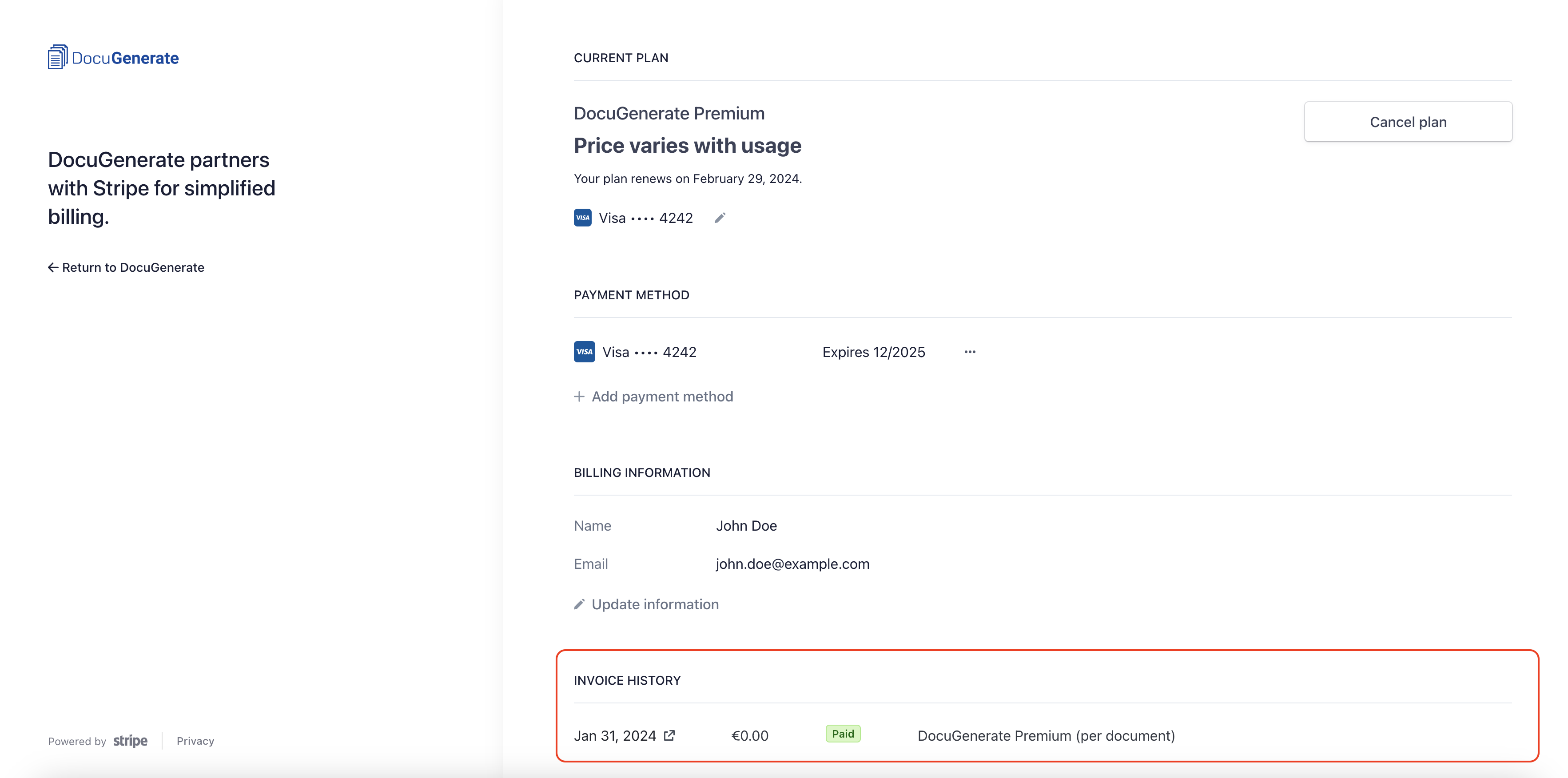The width and height of the screenshot is (1568, 778).
Task: Select Return to DocuGenerate
Action: [x=132, y=267]
